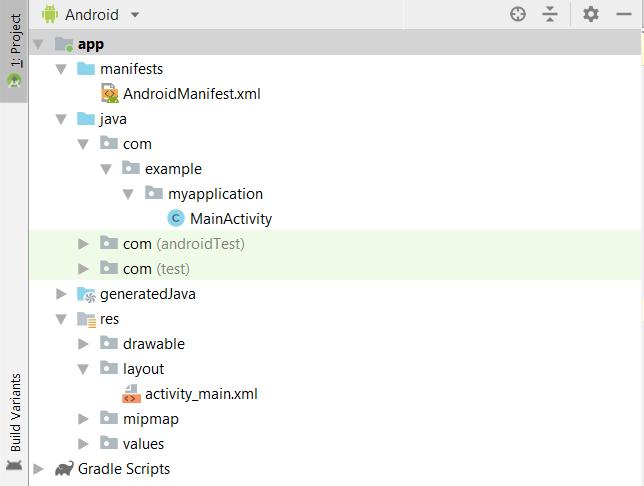Select the app module name
Viewport: 644px width, 486px height.
pyautogui.click(x=91, y=44)
